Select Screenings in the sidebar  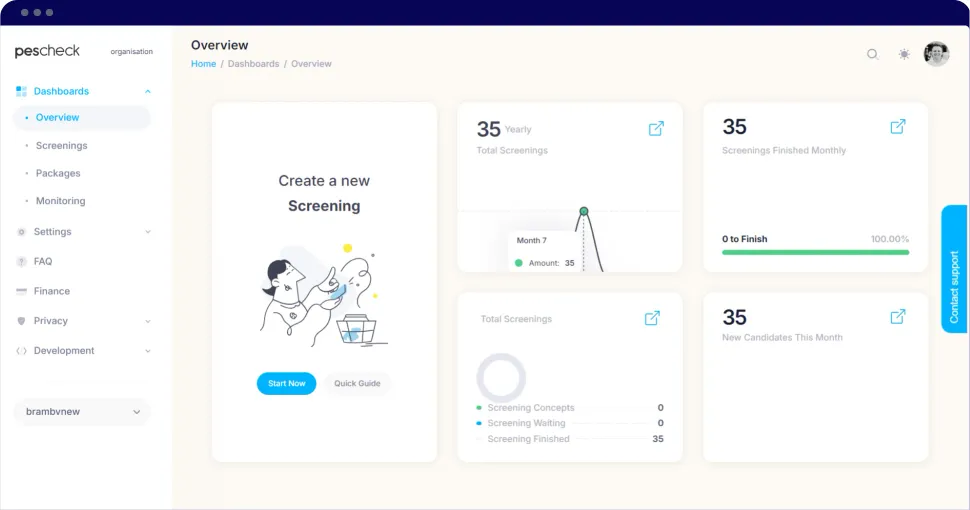click(x=61, y=146)
